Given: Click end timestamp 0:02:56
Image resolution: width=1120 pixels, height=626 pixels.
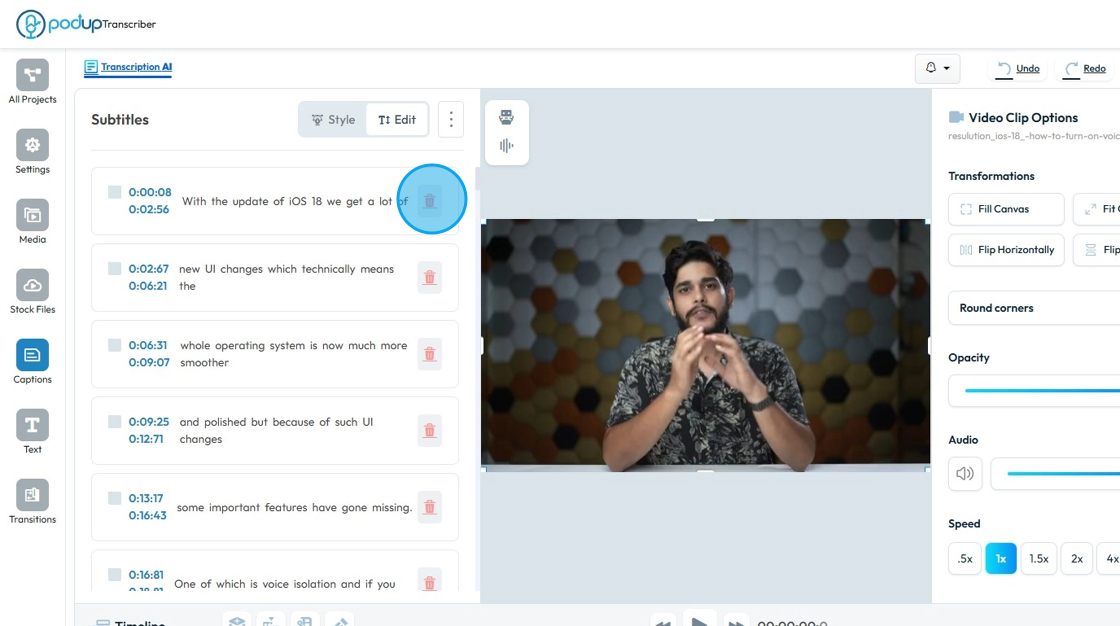Looking at the screenshot, I should point(149,209).
